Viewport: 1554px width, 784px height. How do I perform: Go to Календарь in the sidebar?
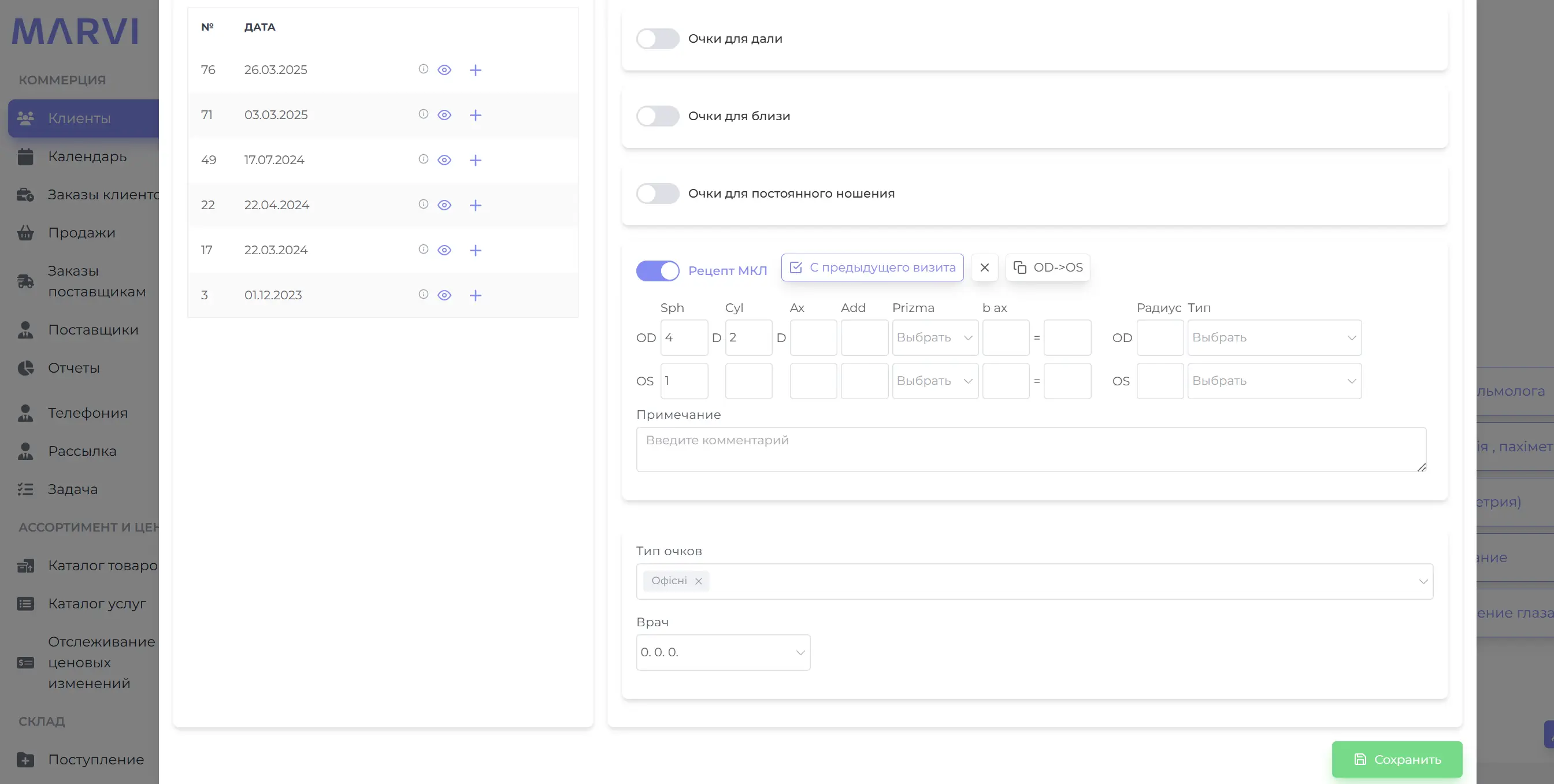pos(87,156)
